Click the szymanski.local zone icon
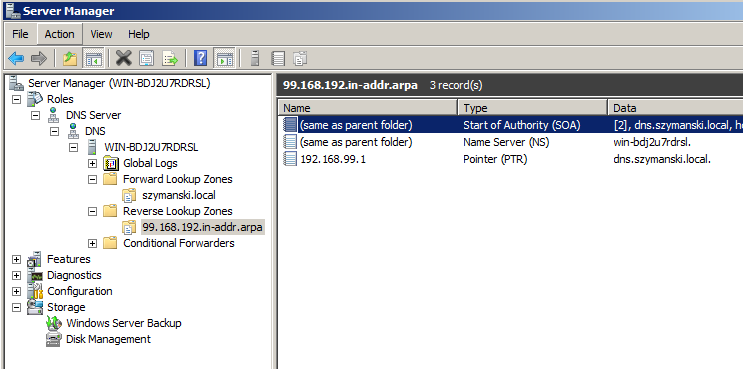The image size is (743, 369). pos(129,196)
